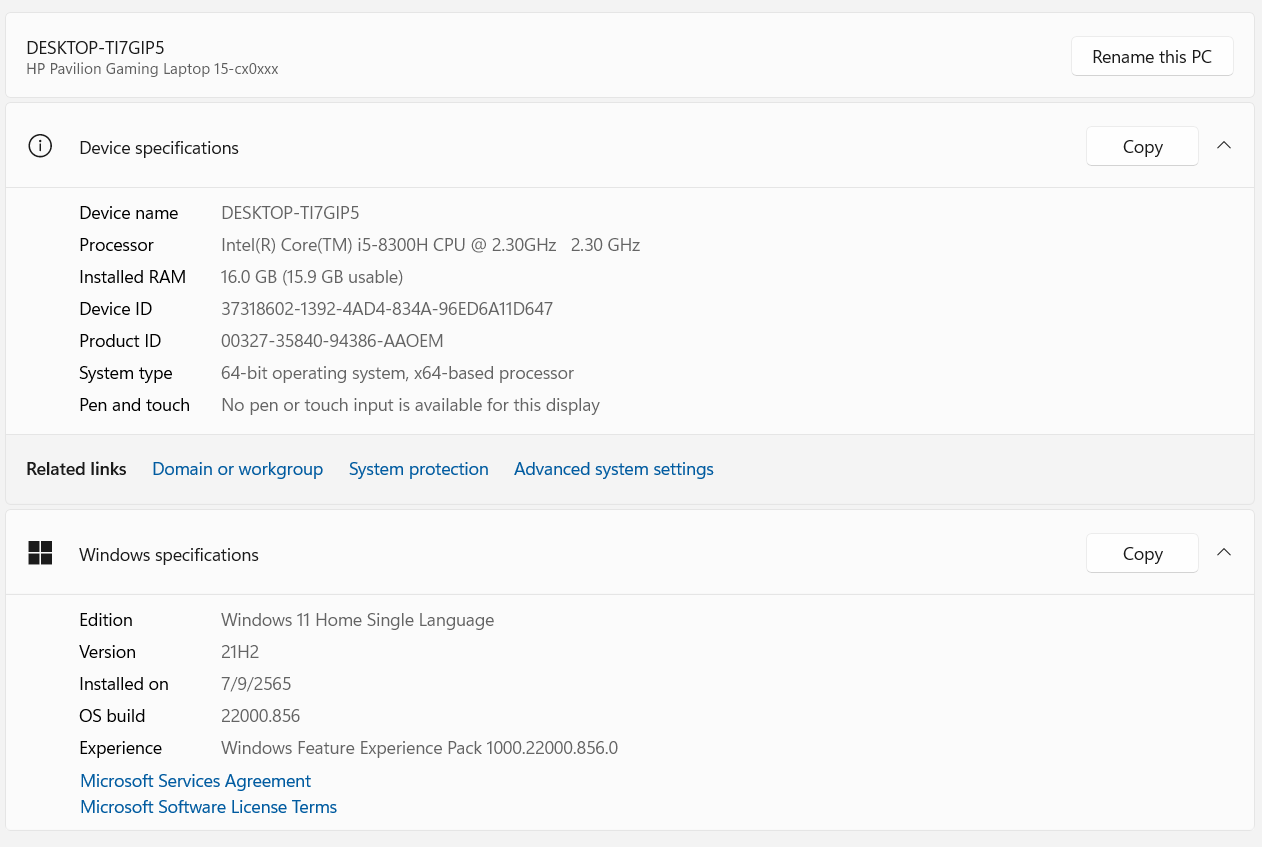The image size is (1262, 847).
Task: Click the Product ID value 00327-35840-94386-AAOEM
Action: 332,341
